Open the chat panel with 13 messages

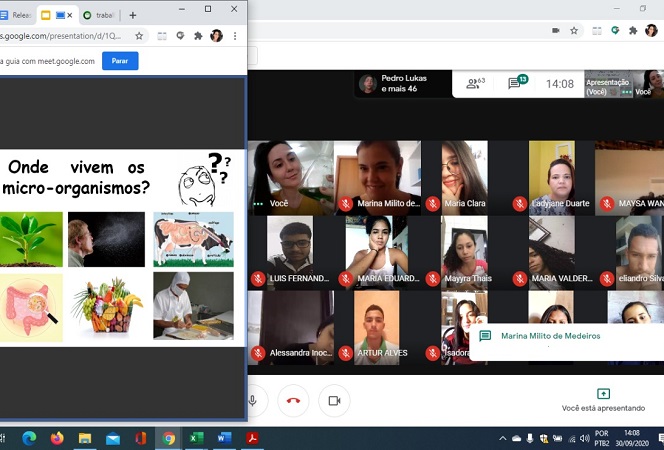(517, 84)
